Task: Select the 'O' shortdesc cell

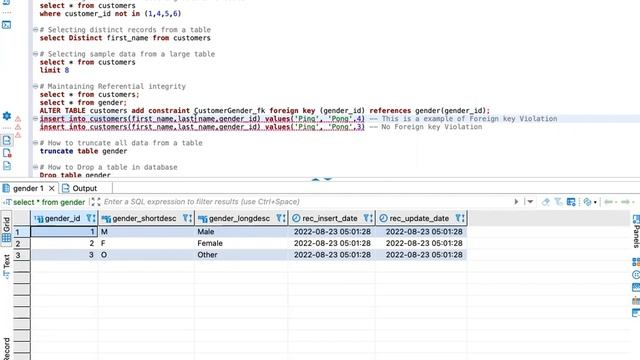Action: 146,255
